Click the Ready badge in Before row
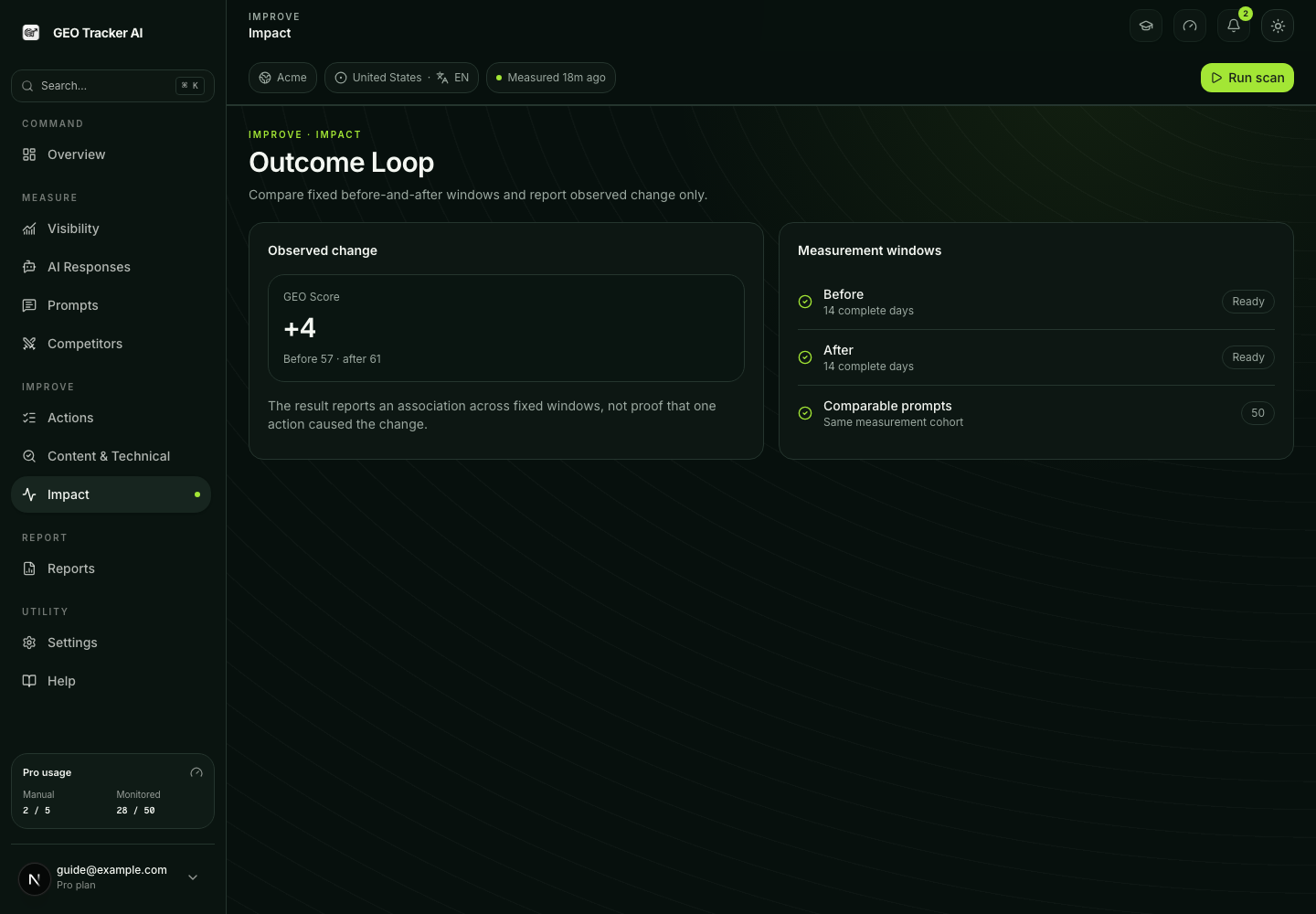Viewport: 1316px width, 914px height. 1248,302
